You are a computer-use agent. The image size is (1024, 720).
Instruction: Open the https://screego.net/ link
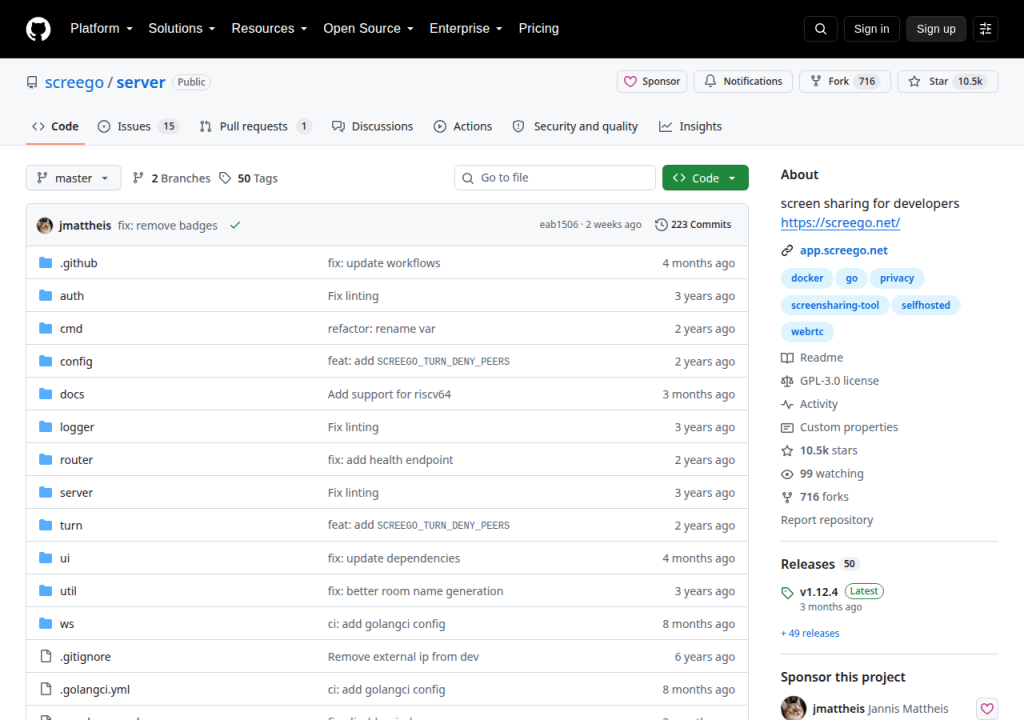click(840, 223)
